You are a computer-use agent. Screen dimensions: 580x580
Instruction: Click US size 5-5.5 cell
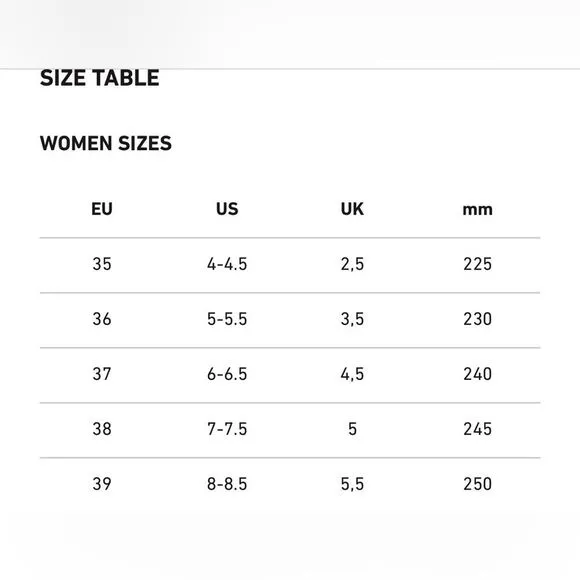tap(227, 319)
